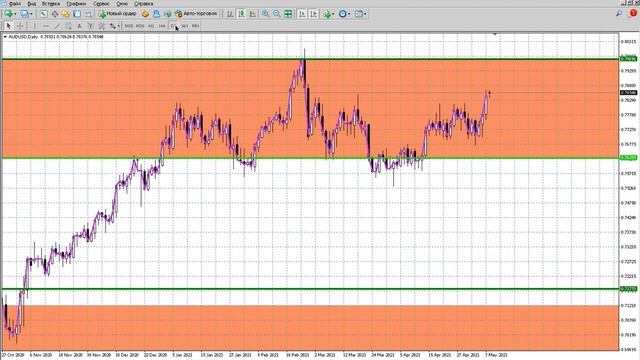This screenshot has height=360, width=640.
Task: Toggle the Terminal panel
Action: point(77,14)
